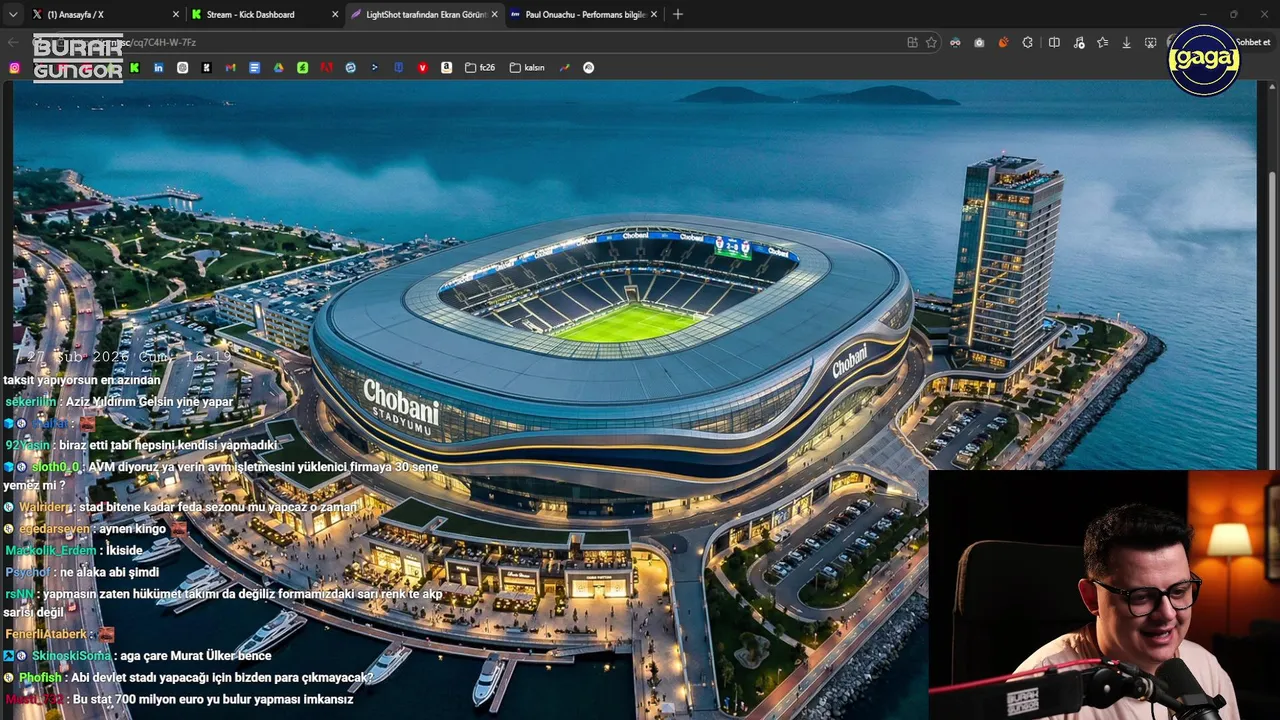1280x720 pixels.
Task: Click chat username 92Yasin
Action: [26, 445]
